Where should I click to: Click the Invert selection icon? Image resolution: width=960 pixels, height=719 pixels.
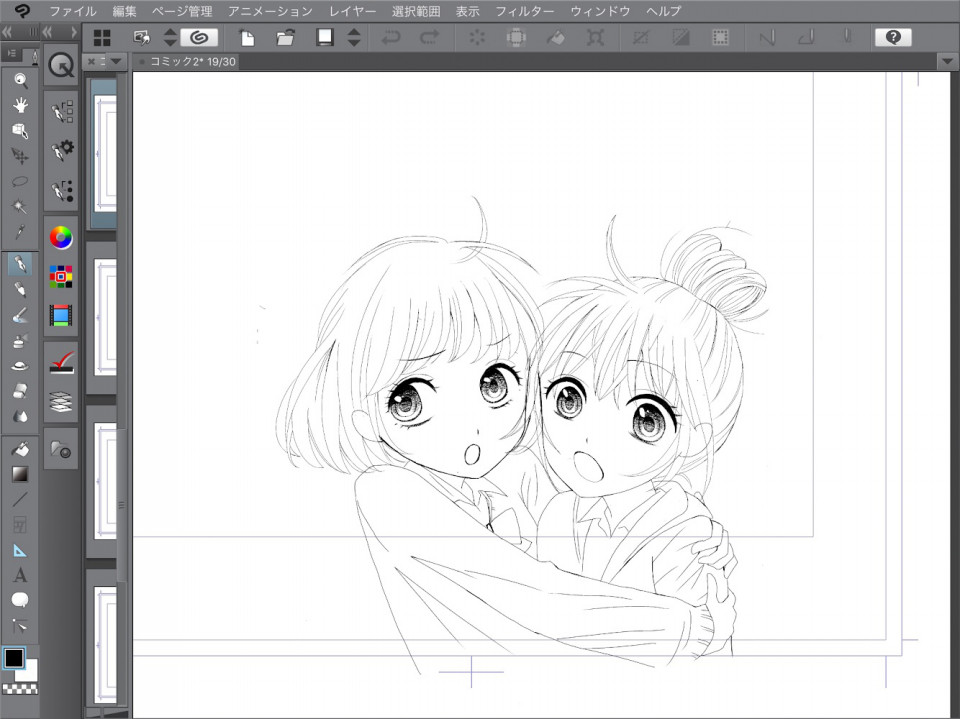click(680, 38)
